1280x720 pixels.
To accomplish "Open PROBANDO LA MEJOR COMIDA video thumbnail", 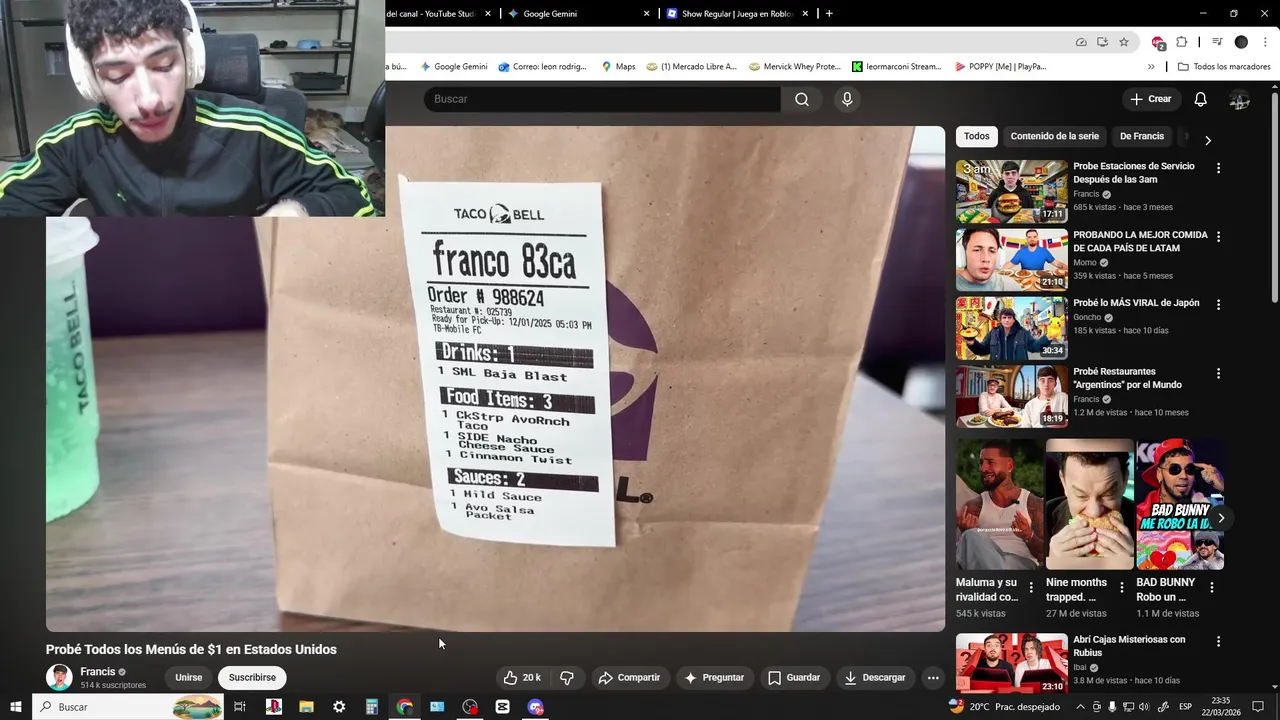I will pyautogui.click(x=1011, y=260).
